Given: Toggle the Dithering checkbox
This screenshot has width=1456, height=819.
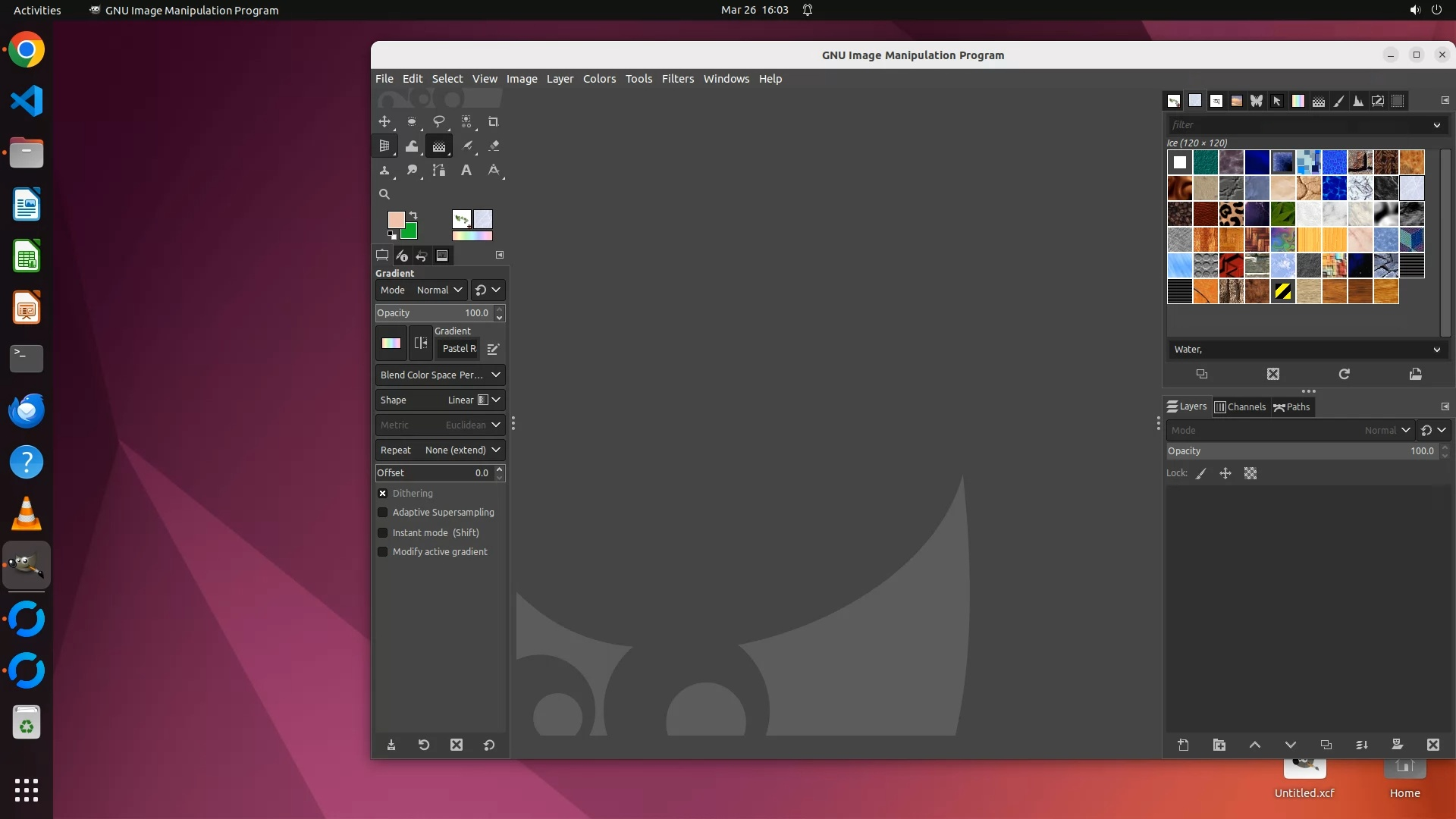Looking at the screenshot, I should click(383, 494).
